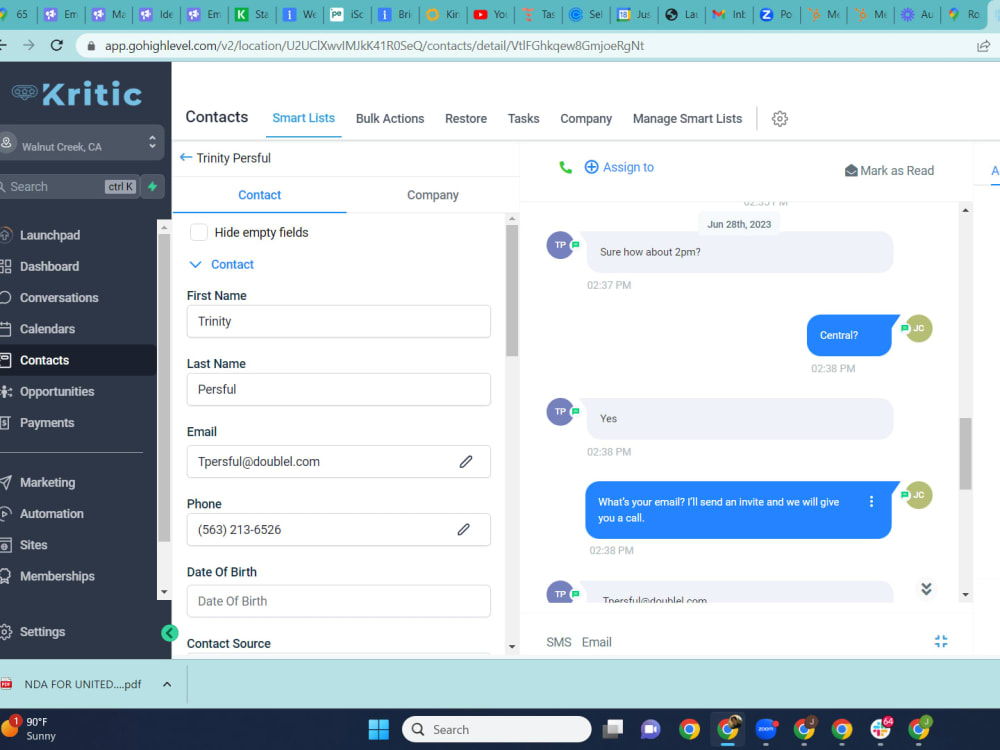The width and height of the screenshot is (1000, 750).
Task: Open Opportunities in the sidebar
Action: 57,392
